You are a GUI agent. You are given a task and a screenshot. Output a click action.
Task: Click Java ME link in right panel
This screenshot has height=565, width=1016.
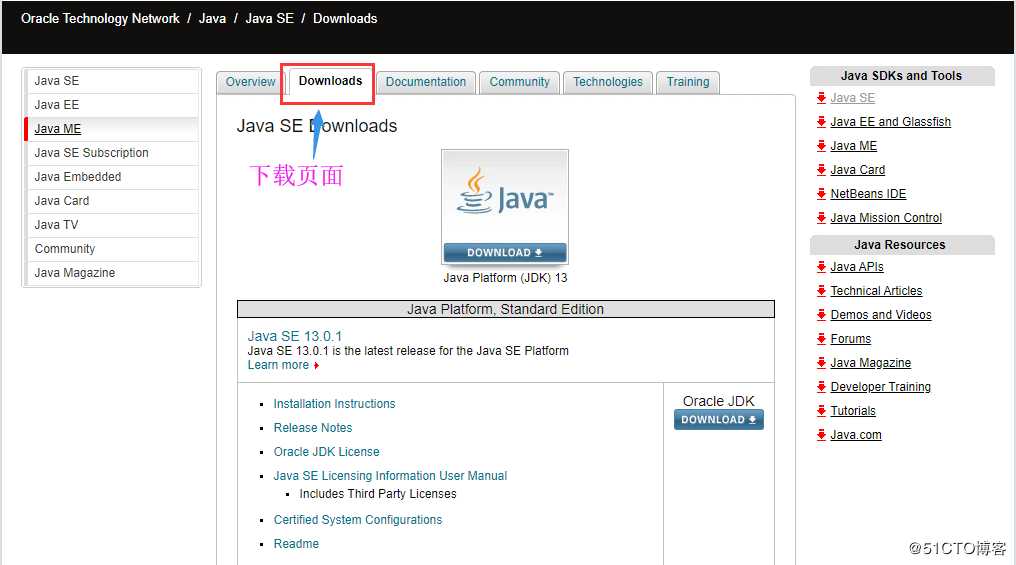click(x=853, y=146)
